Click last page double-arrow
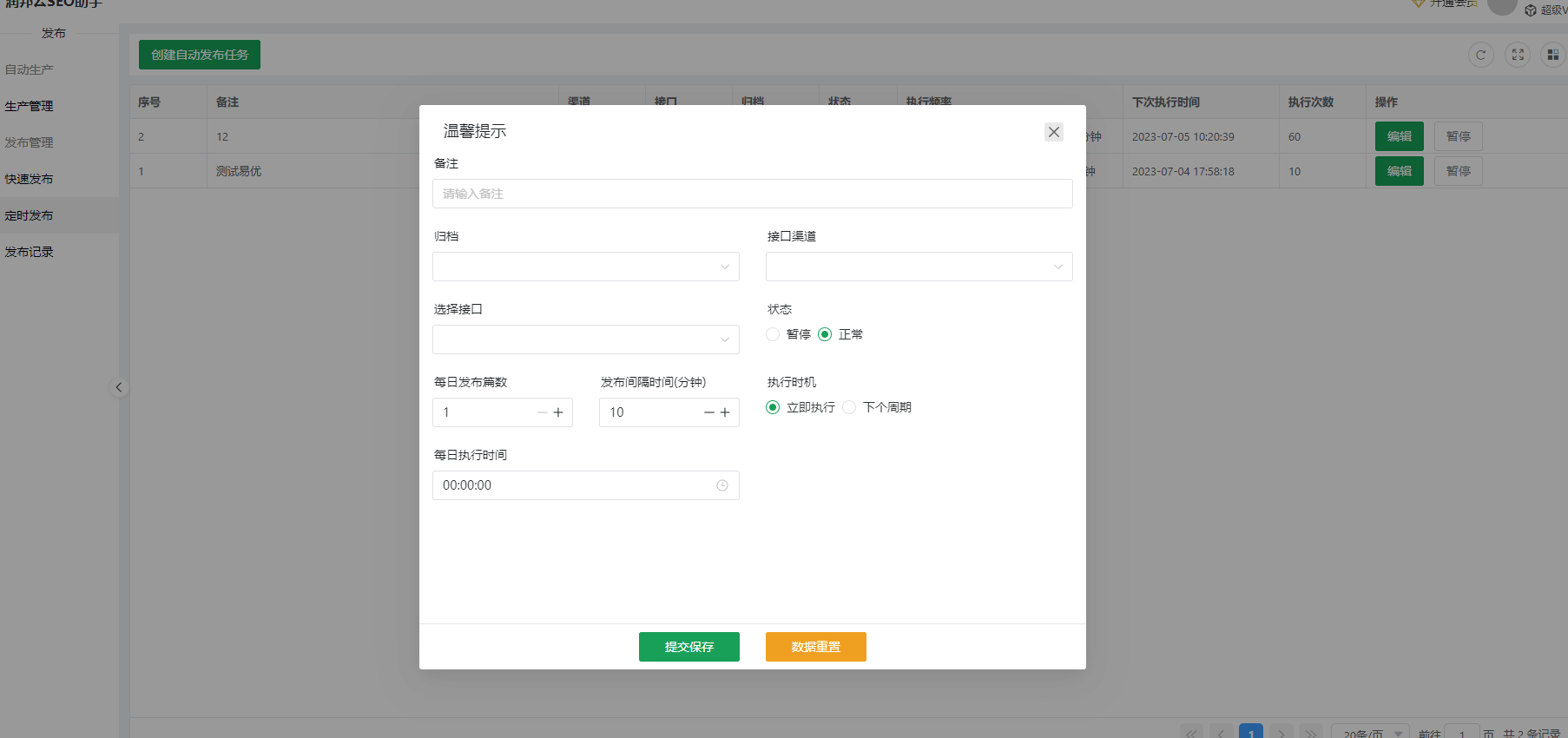1568x738 pixels. pos(1311,732)
